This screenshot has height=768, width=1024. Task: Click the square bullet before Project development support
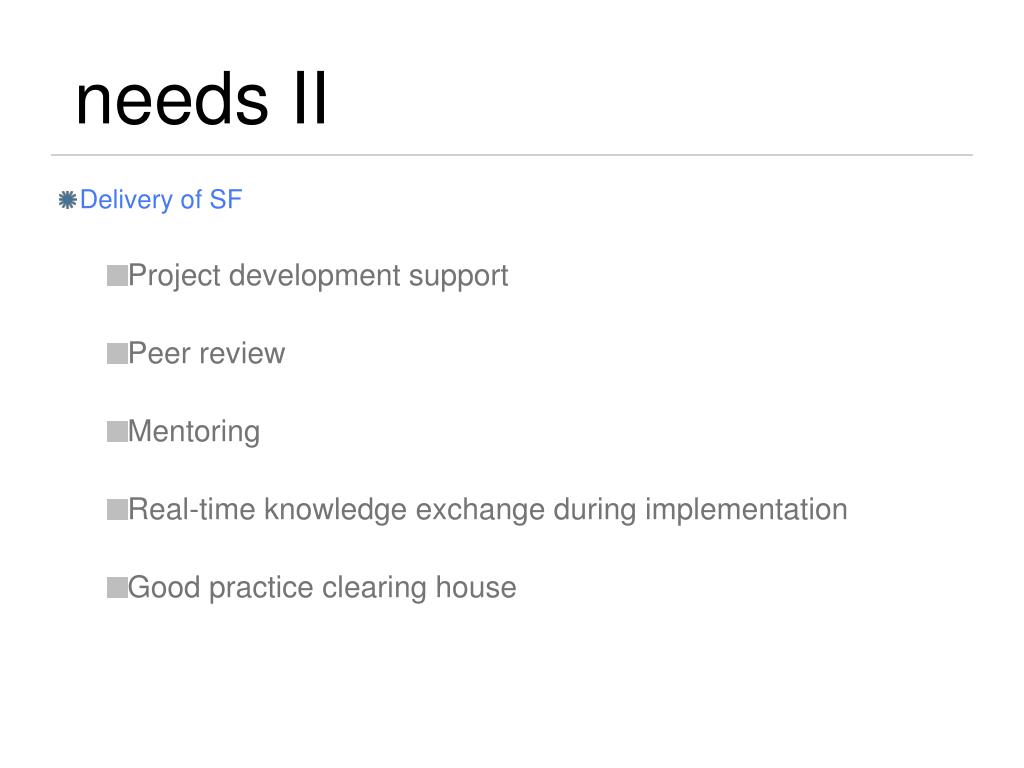tap(117, 276)
